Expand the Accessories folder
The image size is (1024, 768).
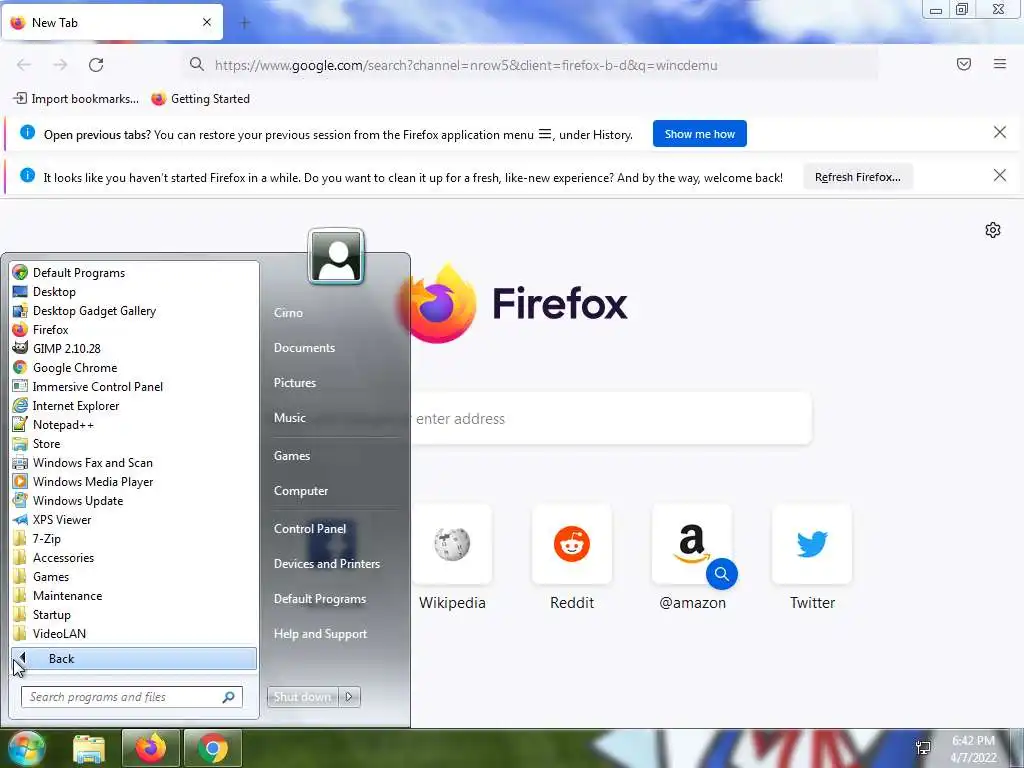pyautogui.click(x=134, y=556)
